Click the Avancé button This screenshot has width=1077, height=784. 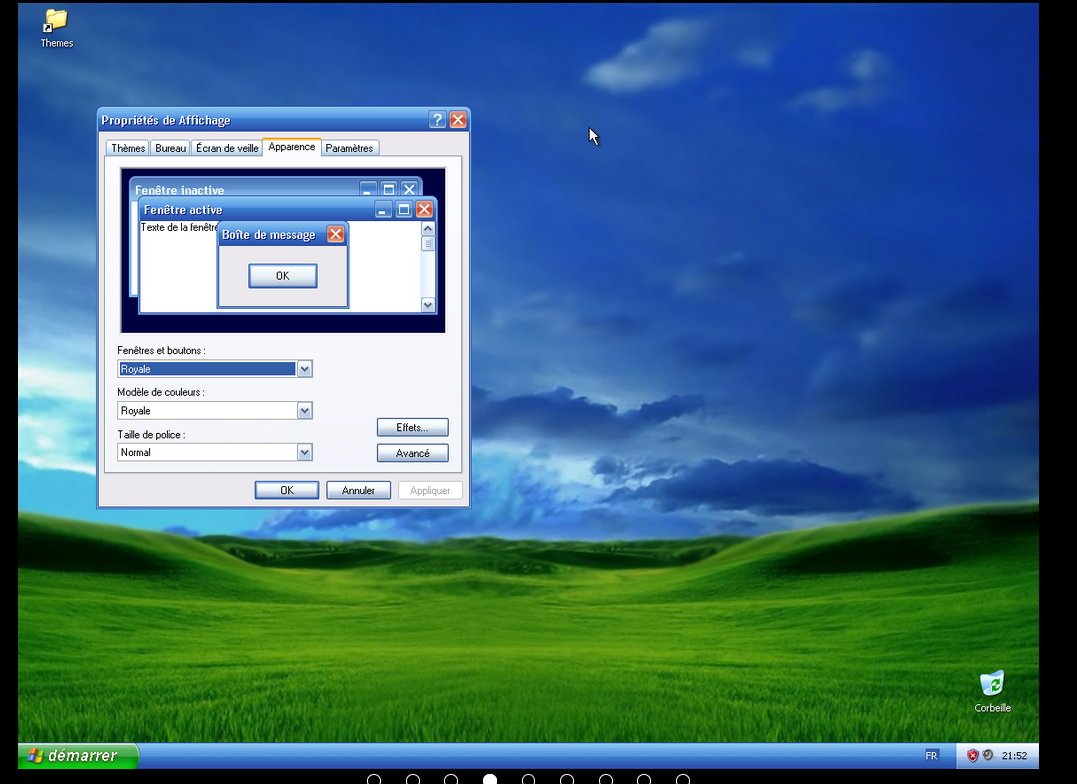[412, 453]
